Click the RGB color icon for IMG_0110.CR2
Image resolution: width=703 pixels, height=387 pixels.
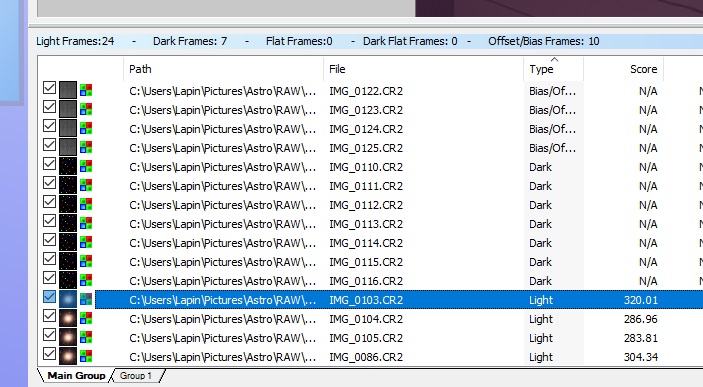click(x=86, y=166)
